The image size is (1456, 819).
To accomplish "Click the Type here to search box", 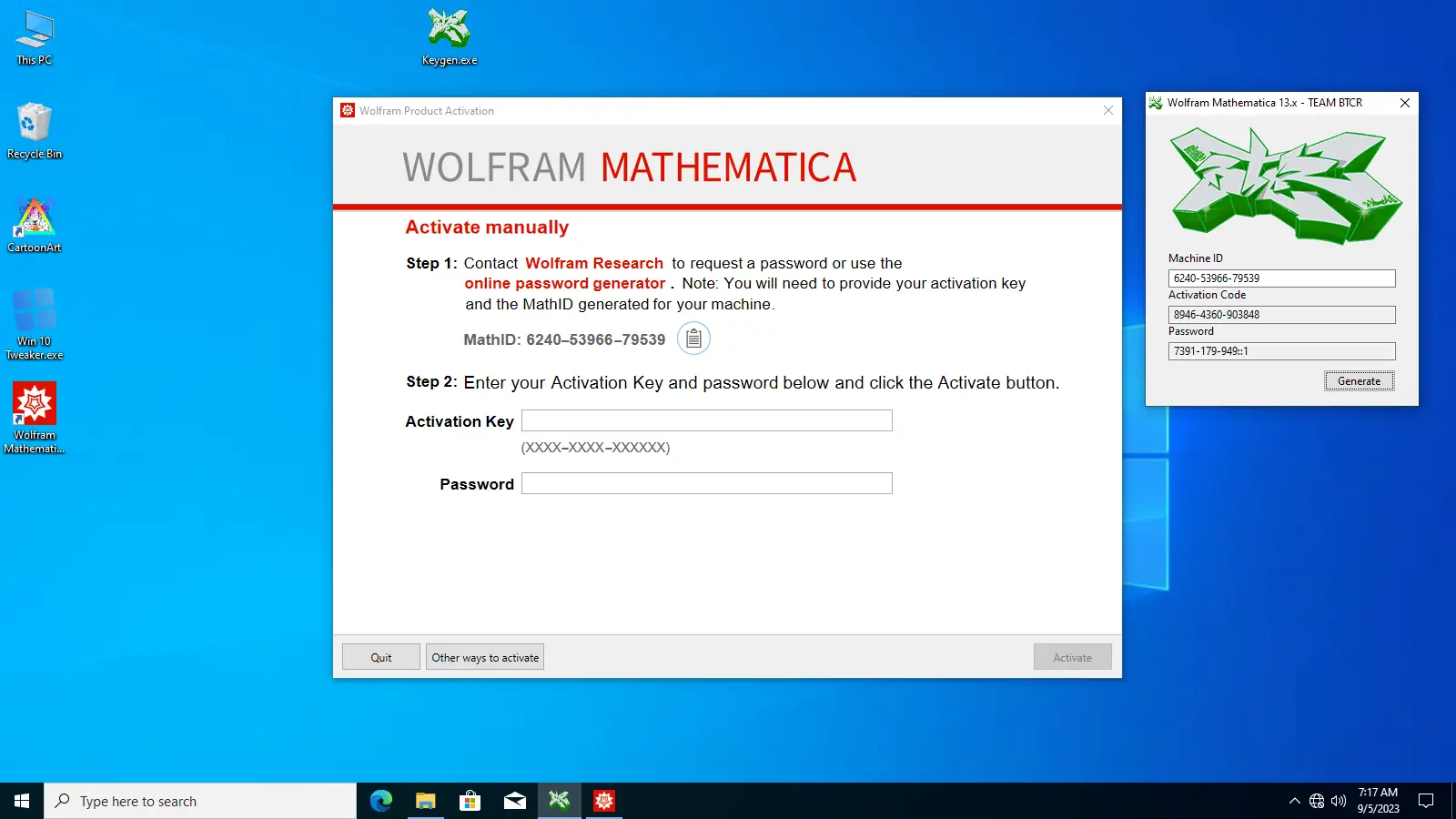I will pyautogui.click(x=200, y=801).
